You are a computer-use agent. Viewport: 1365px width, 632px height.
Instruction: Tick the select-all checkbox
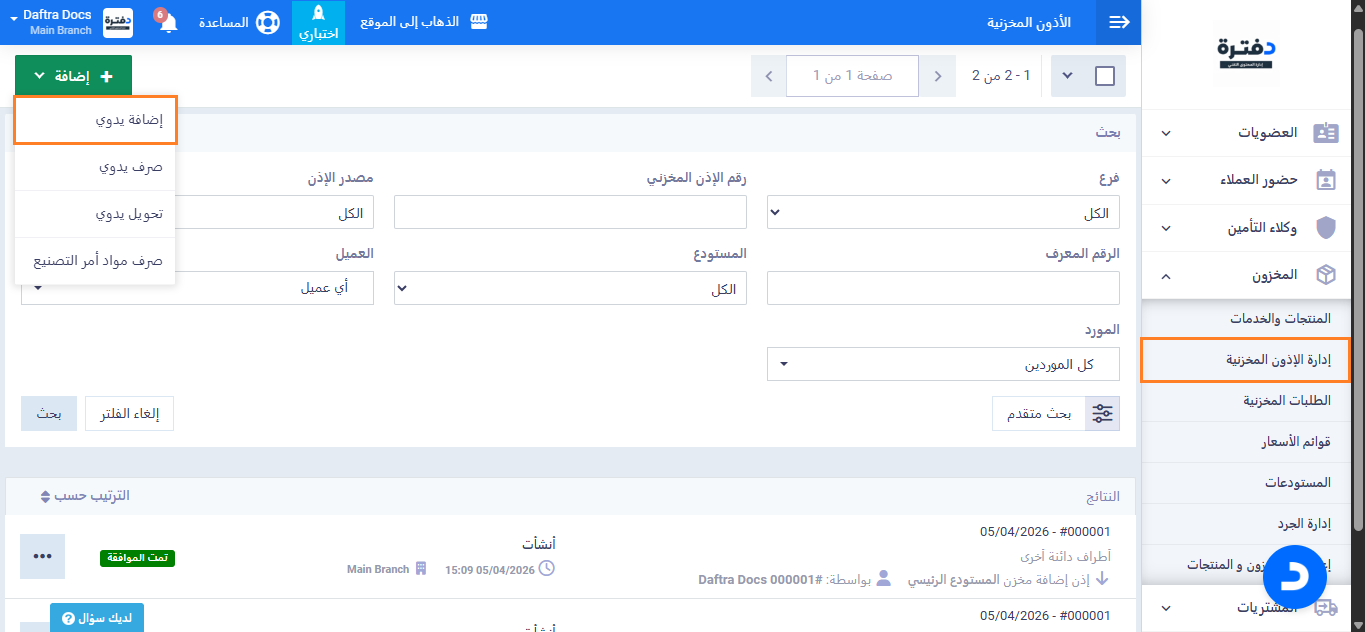[x=1105, y=76]
